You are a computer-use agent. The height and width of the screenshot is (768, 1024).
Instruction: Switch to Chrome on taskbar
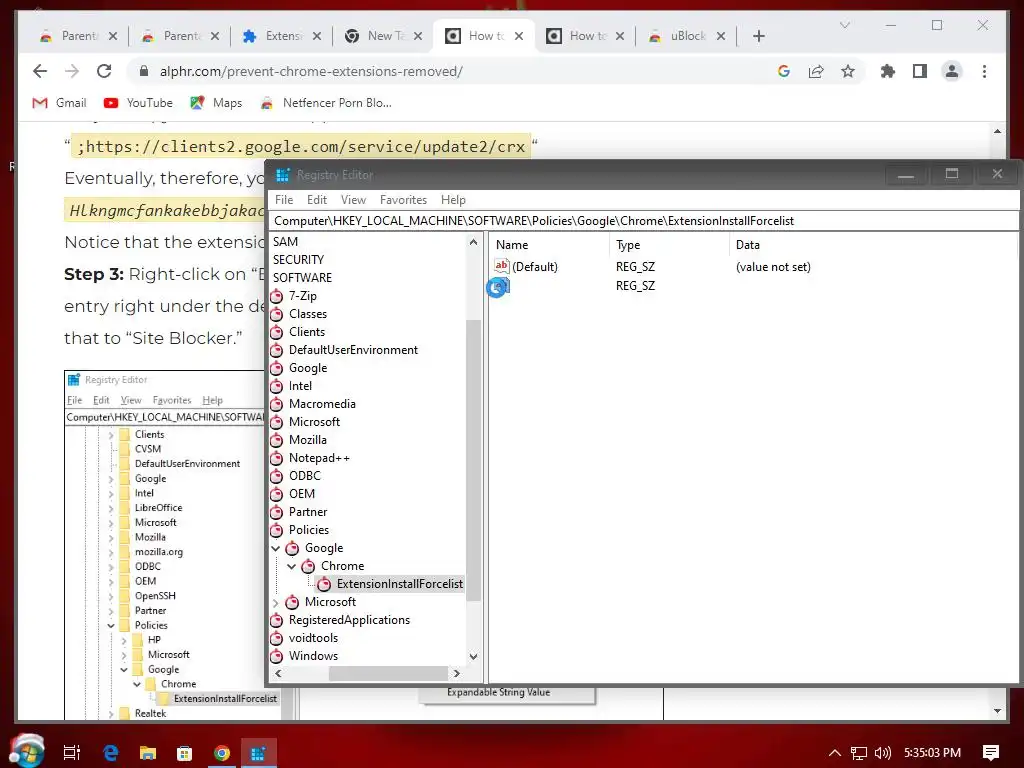pyautogui.click(x=221, y=753)
